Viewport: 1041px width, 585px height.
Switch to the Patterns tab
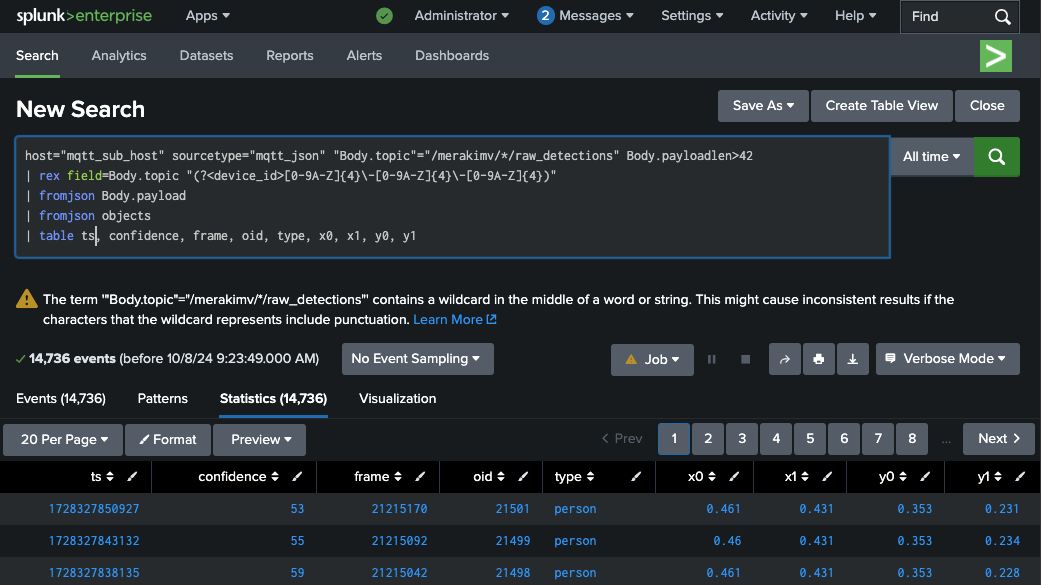point(163,399)
